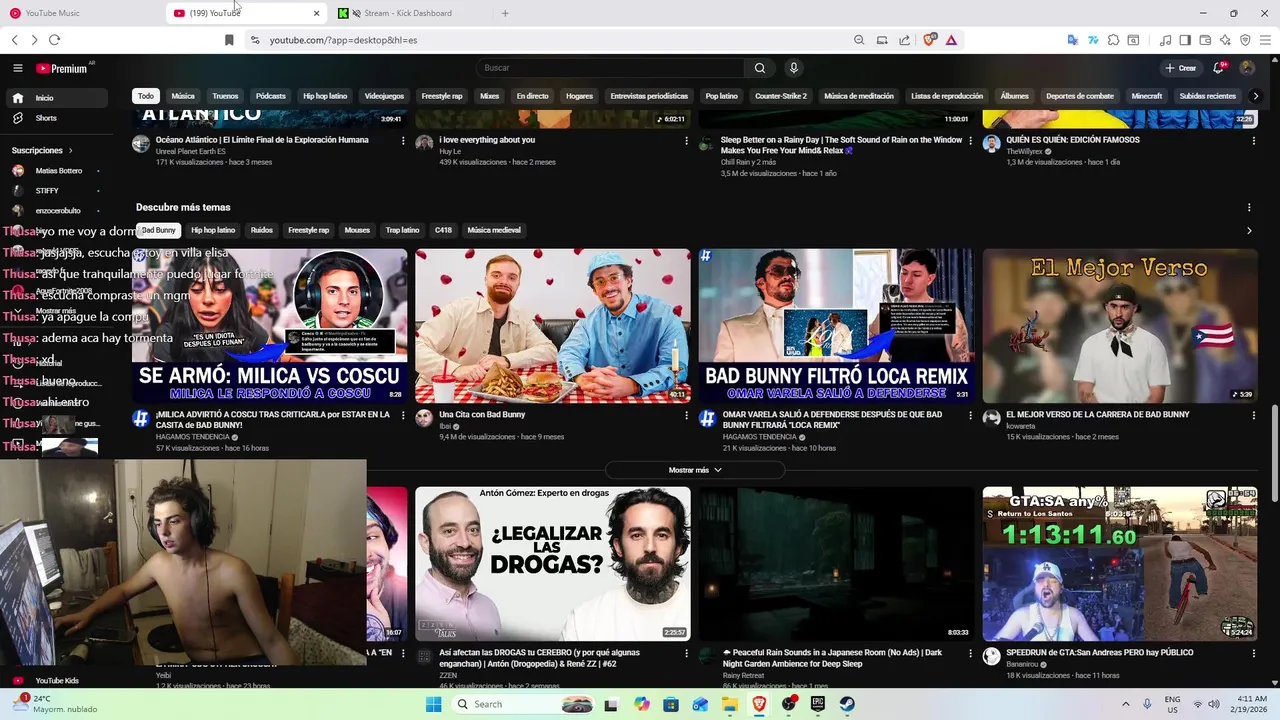Screen dimensions: 1280x720
Task: Select the Bad Bunny topic chip
Action: tap(158, 230)
